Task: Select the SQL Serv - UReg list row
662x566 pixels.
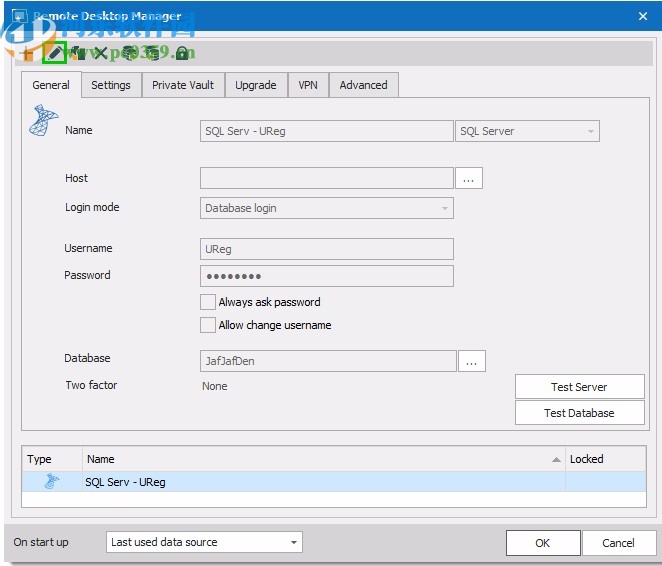Action: coord(334,482)
